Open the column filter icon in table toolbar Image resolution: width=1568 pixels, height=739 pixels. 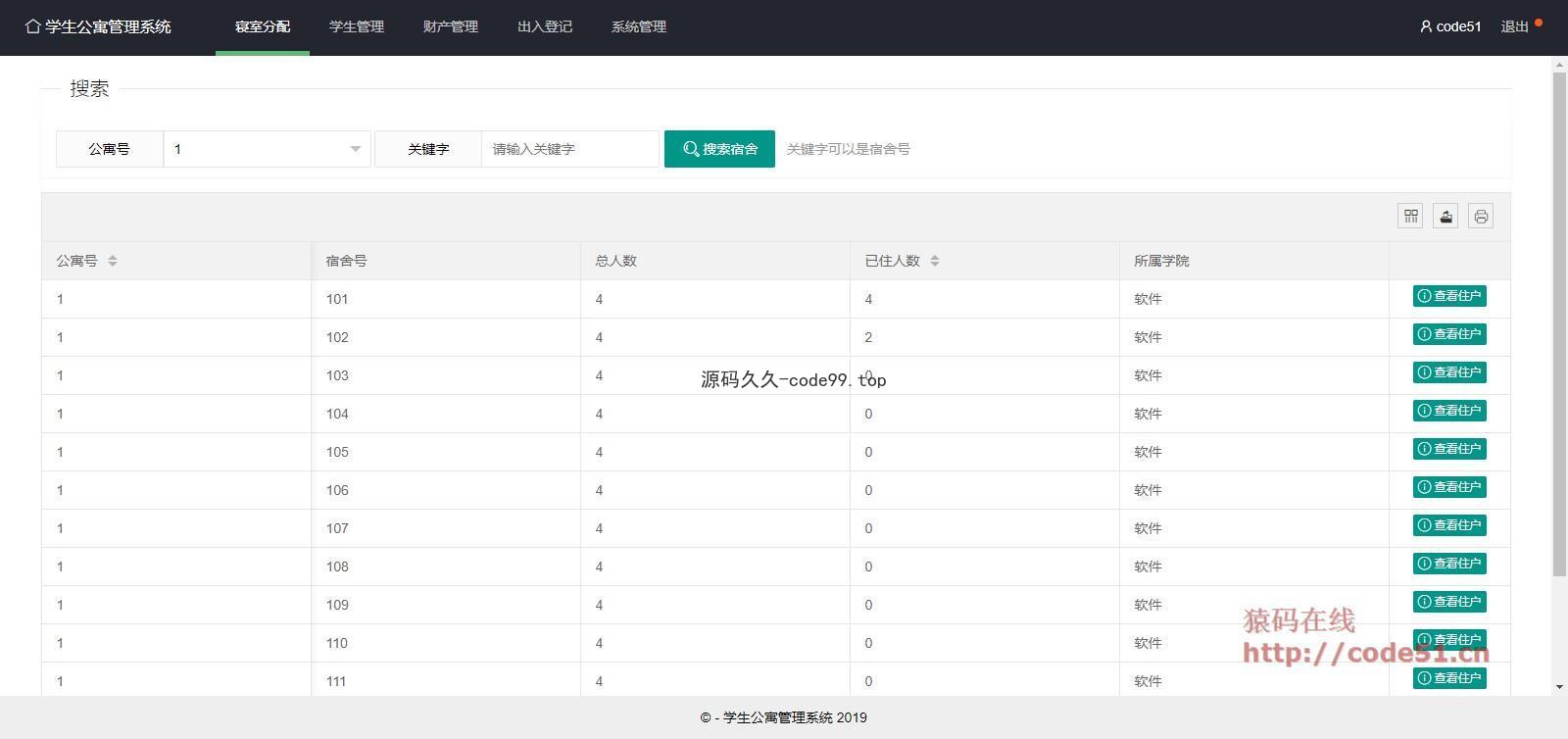click(1410, 216)
